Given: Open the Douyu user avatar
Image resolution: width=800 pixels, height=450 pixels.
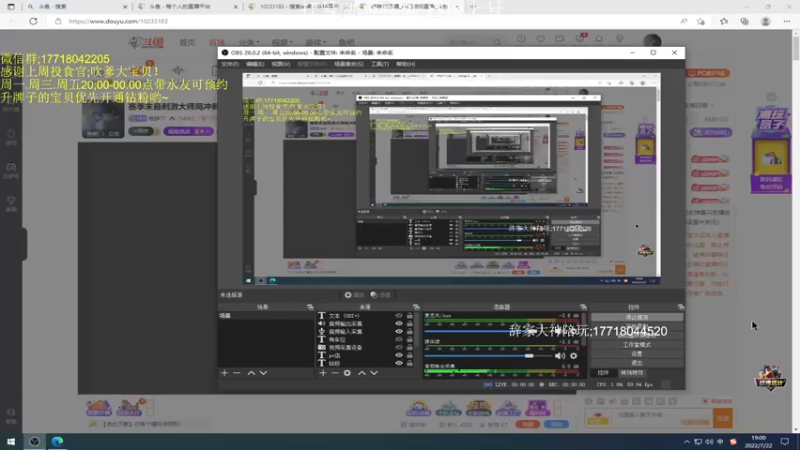Looking at the screenshot, I should [x=652, y=42].
